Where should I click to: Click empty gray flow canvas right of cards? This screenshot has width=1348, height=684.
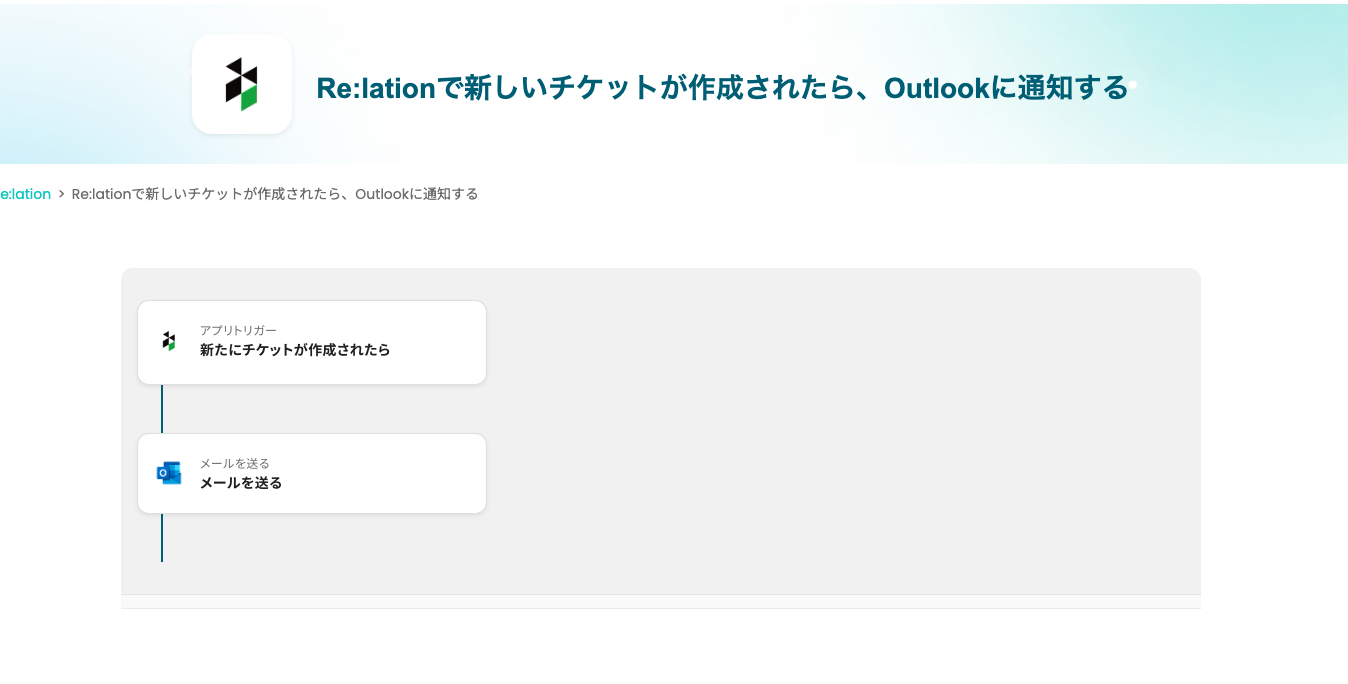pos(840,430)
